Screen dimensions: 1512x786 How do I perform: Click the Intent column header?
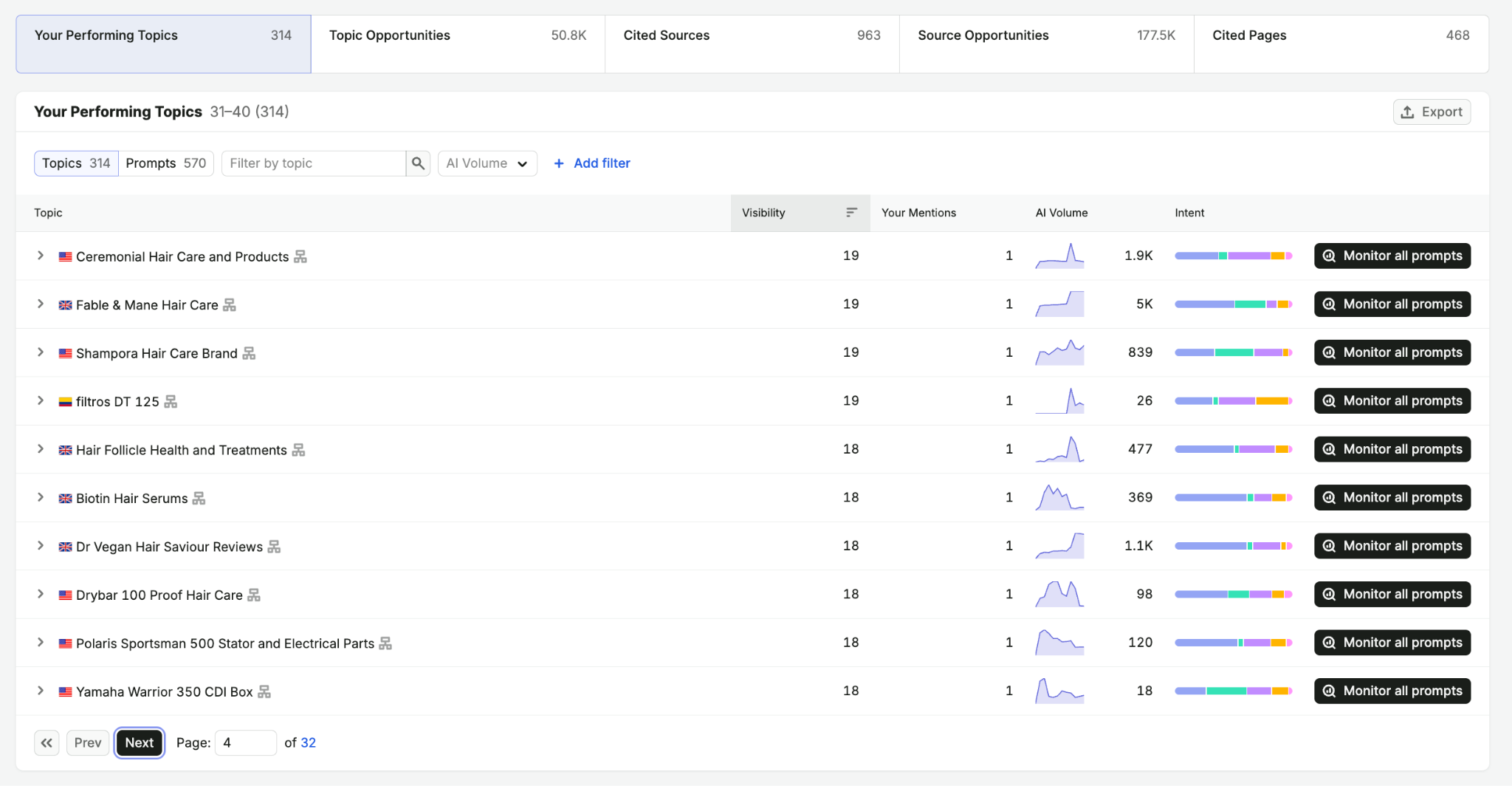pyautogui.click(x=1189, y=213)
